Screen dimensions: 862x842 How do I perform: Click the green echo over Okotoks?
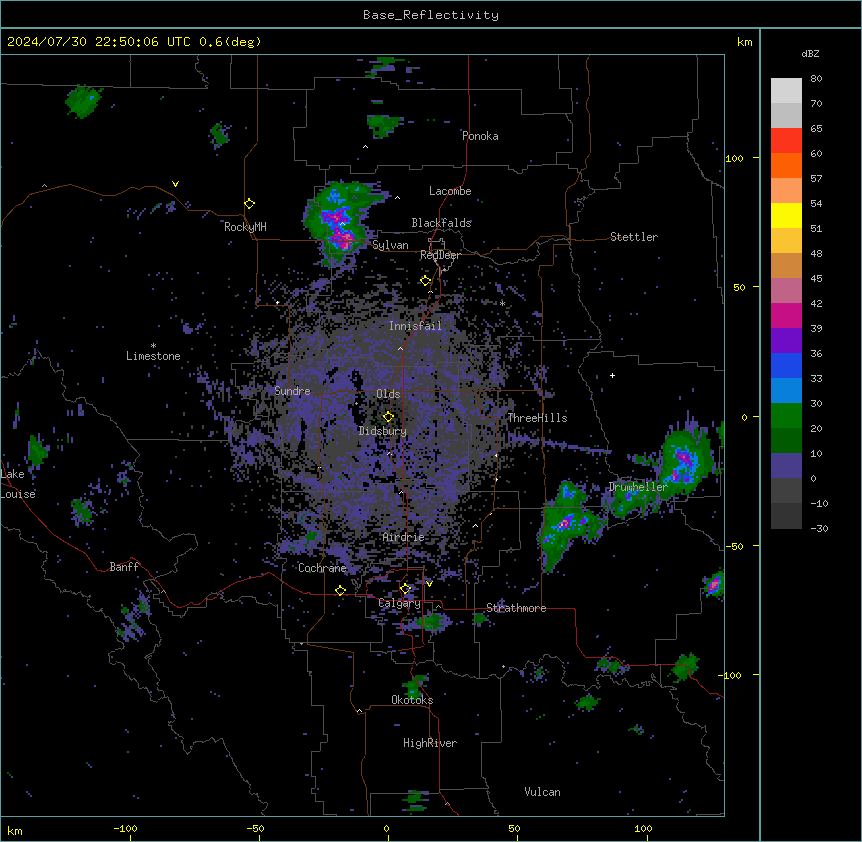tap(414, 686)
